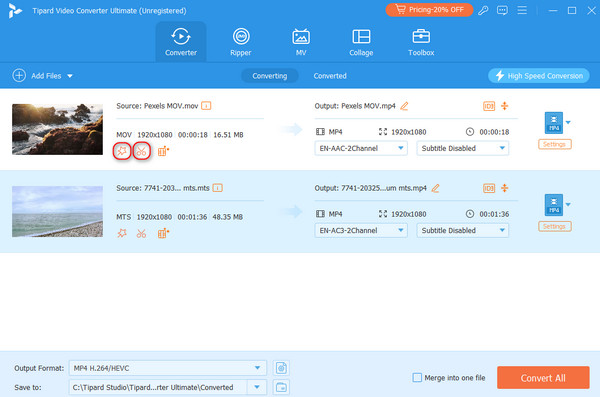Select the ocean beach MTS video thumbnail
Image resolution: width=600 pixels, height=397 pixels.
57,211
